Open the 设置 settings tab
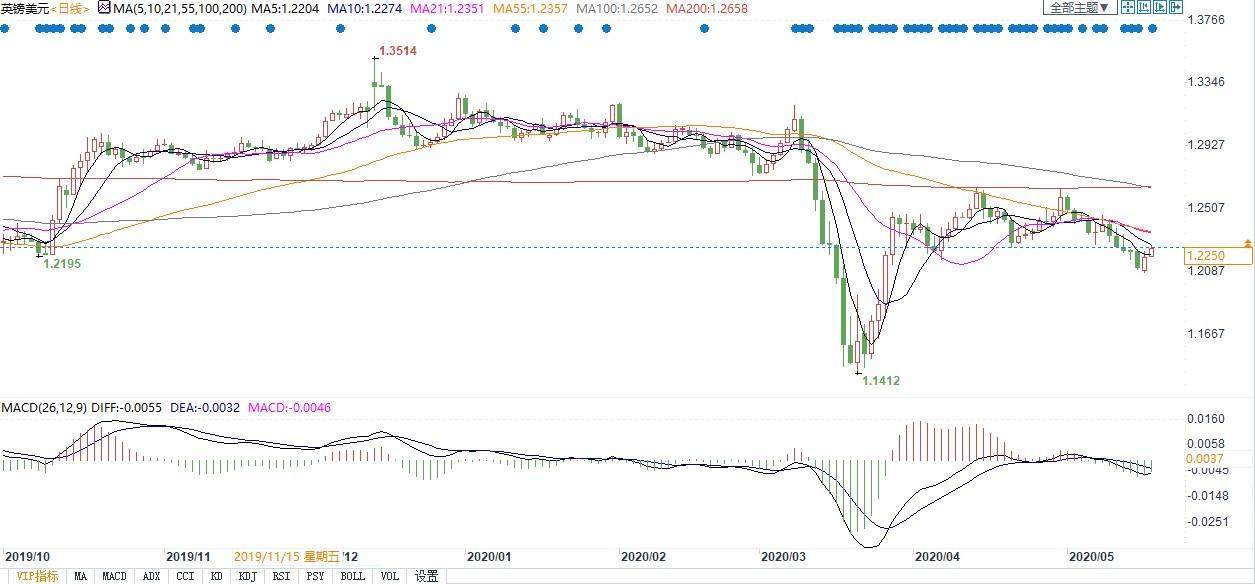The height and width of the screenshot is (584, 1255). [x=427, y=576]
